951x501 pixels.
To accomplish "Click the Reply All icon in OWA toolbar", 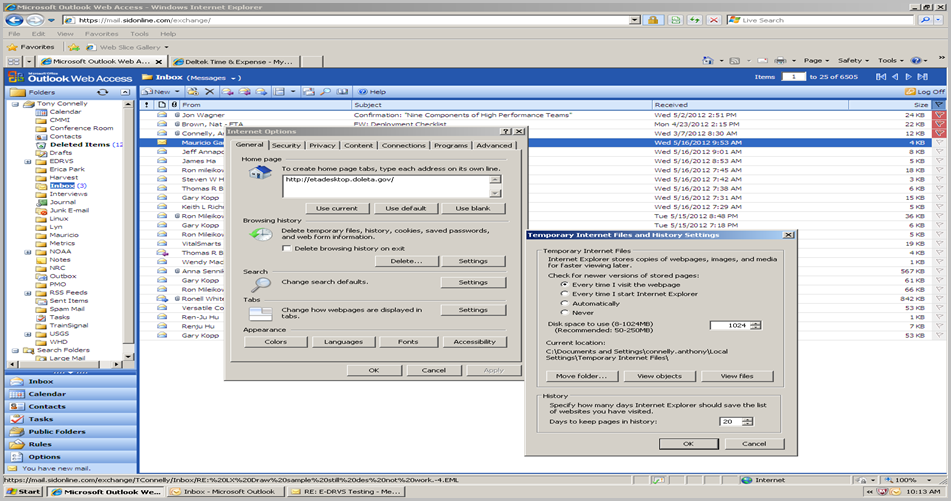I will click(x=244, y=92).
